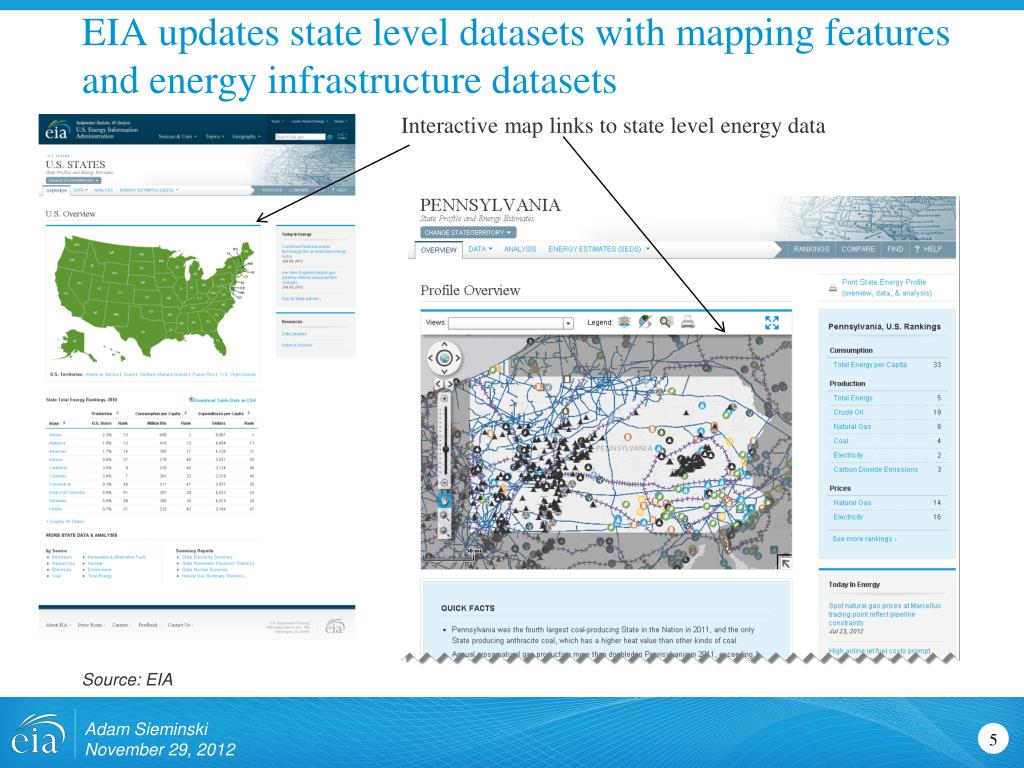Open Geography menu in EIA header
1024x768 pixels.
tap(246, 136)
